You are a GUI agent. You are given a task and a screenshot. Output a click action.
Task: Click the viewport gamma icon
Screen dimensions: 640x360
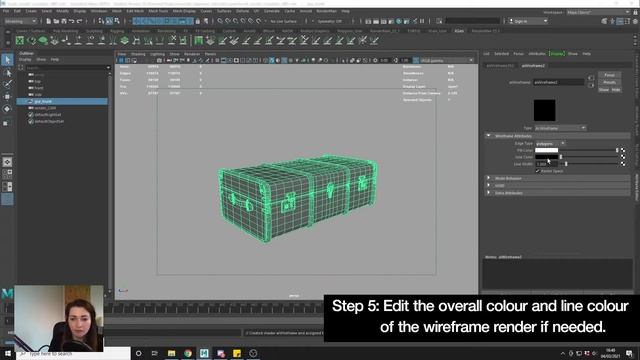click(x=396, y=60)
